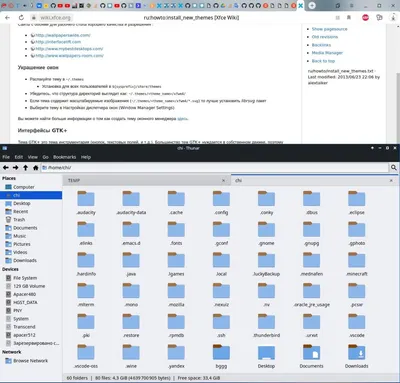Go back with Thunar's left arrow
Viewport: 400px width, 383px height.
click(6, 168)
